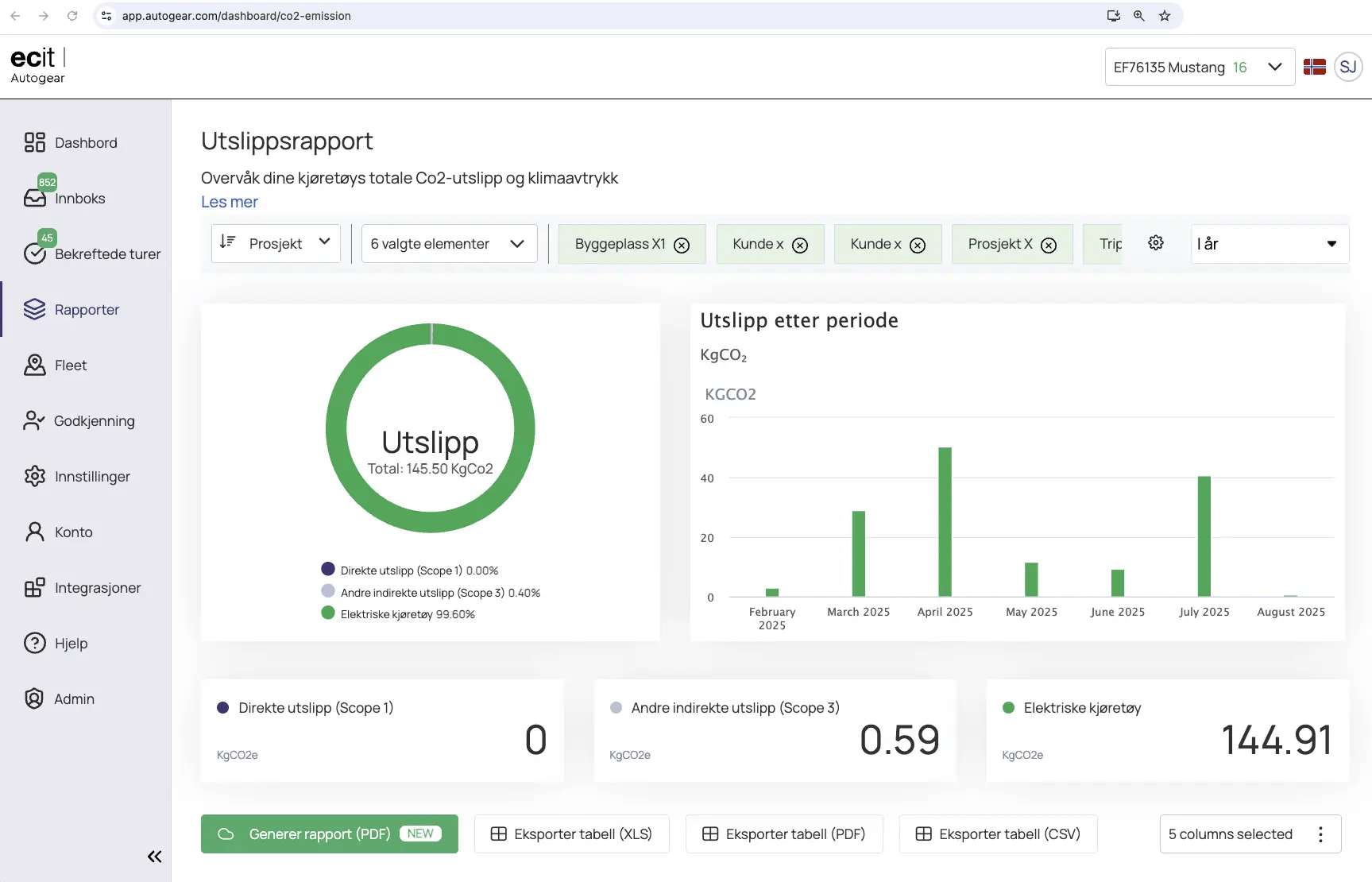Navigate to Rapporter in sidebar
Image resolution: width=1372 pixels, height=882 pixels.
(x=85, y=309)
